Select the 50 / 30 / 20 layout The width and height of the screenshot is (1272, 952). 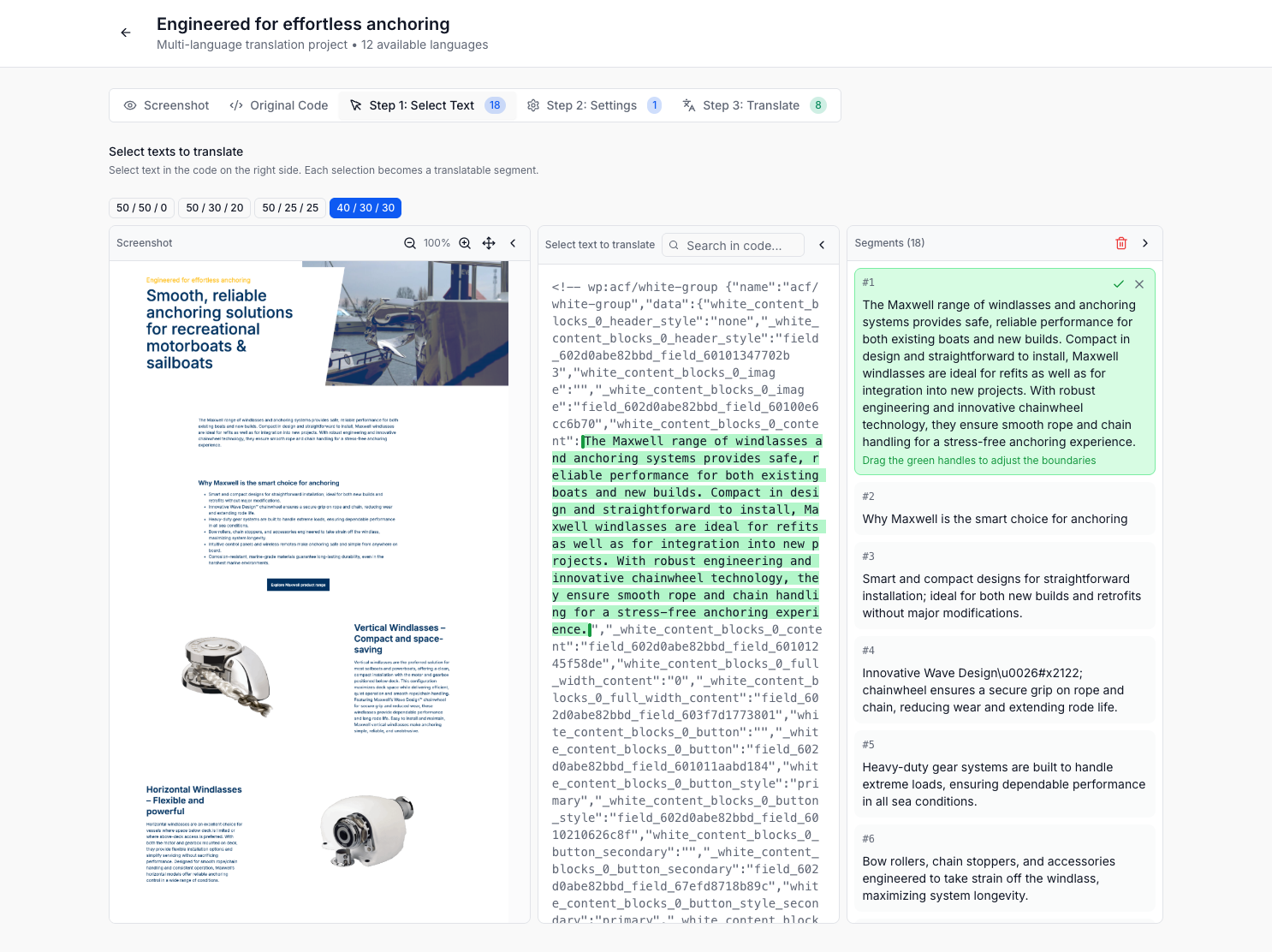click(x=215, y=208)
